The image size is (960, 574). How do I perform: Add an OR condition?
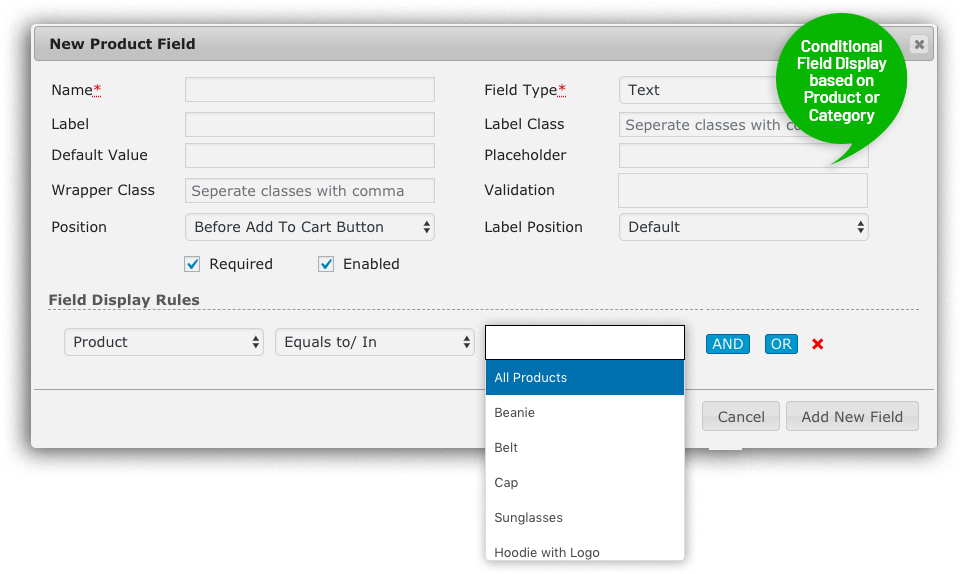click(781, 344)
